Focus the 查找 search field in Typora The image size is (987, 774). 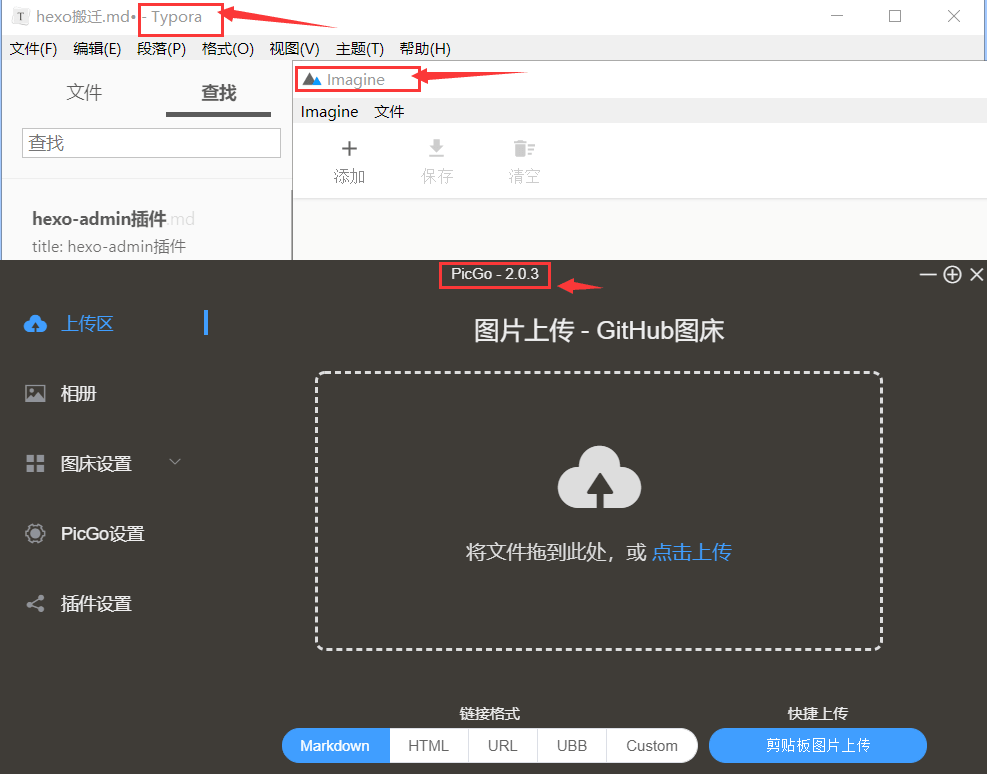[x=151, y=143]
